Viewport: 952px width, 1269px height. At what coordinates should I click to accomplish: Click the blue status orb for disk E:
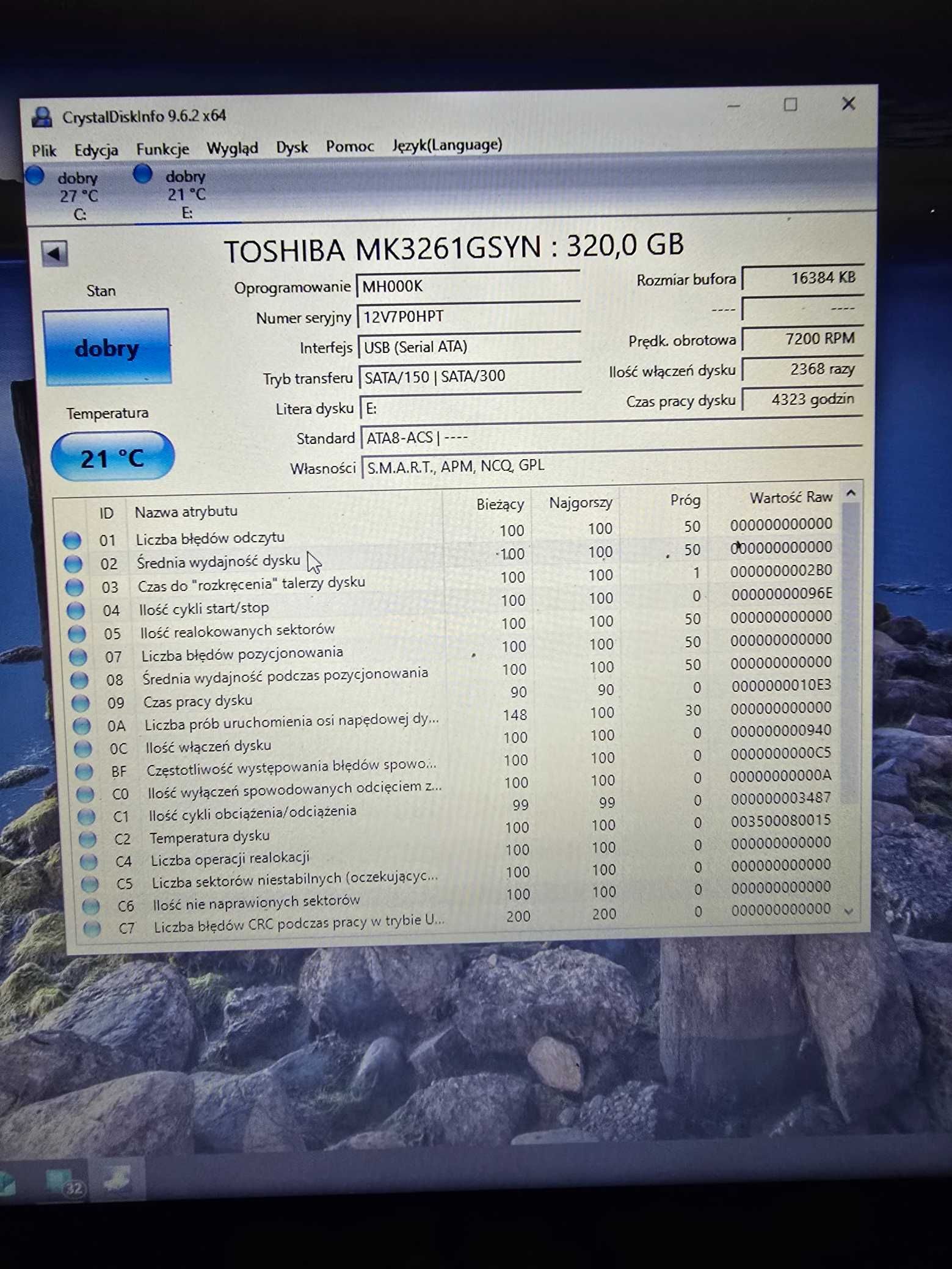click(142, 173)
